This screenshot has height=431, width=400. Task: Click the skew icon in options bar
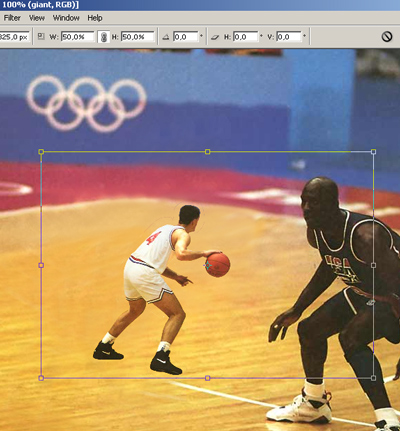click(215, 37)
